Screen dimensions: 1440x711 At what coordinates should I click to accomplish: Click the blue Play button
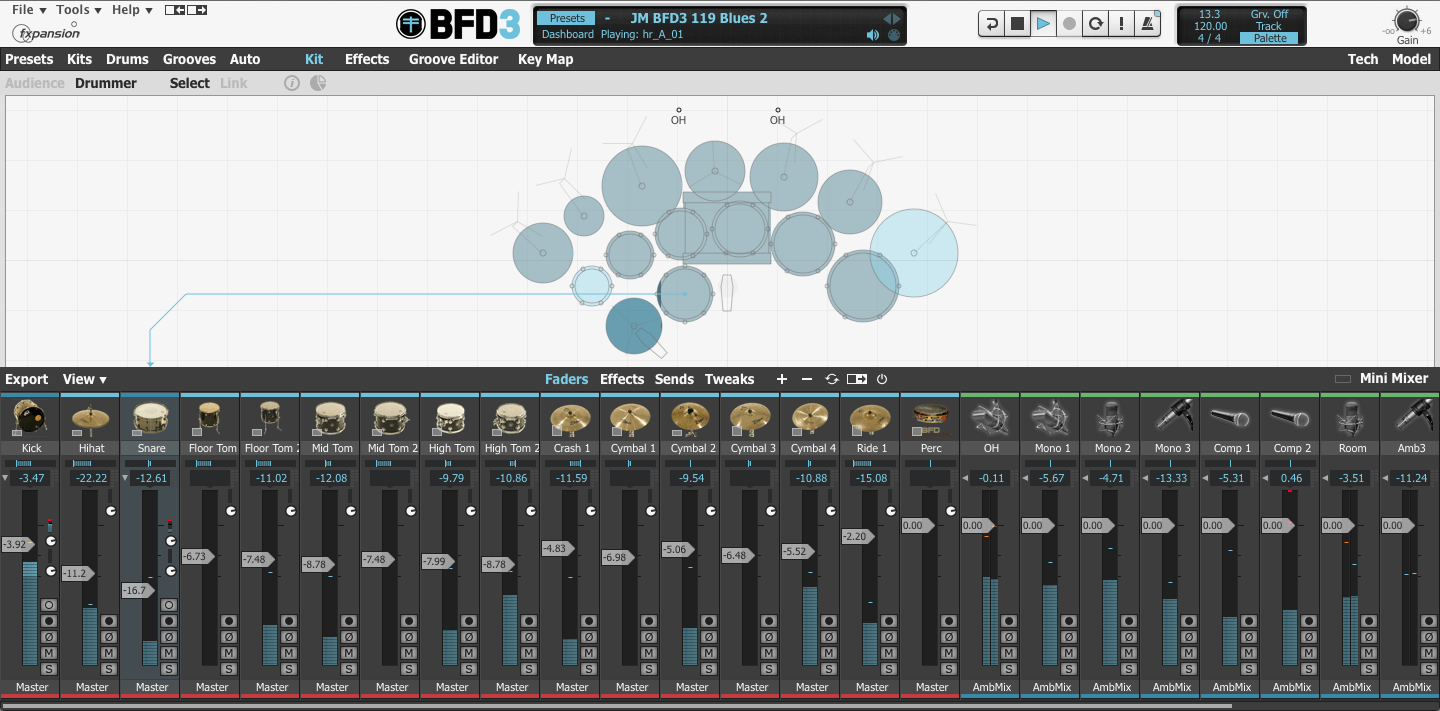click(x=1043, y=24)
